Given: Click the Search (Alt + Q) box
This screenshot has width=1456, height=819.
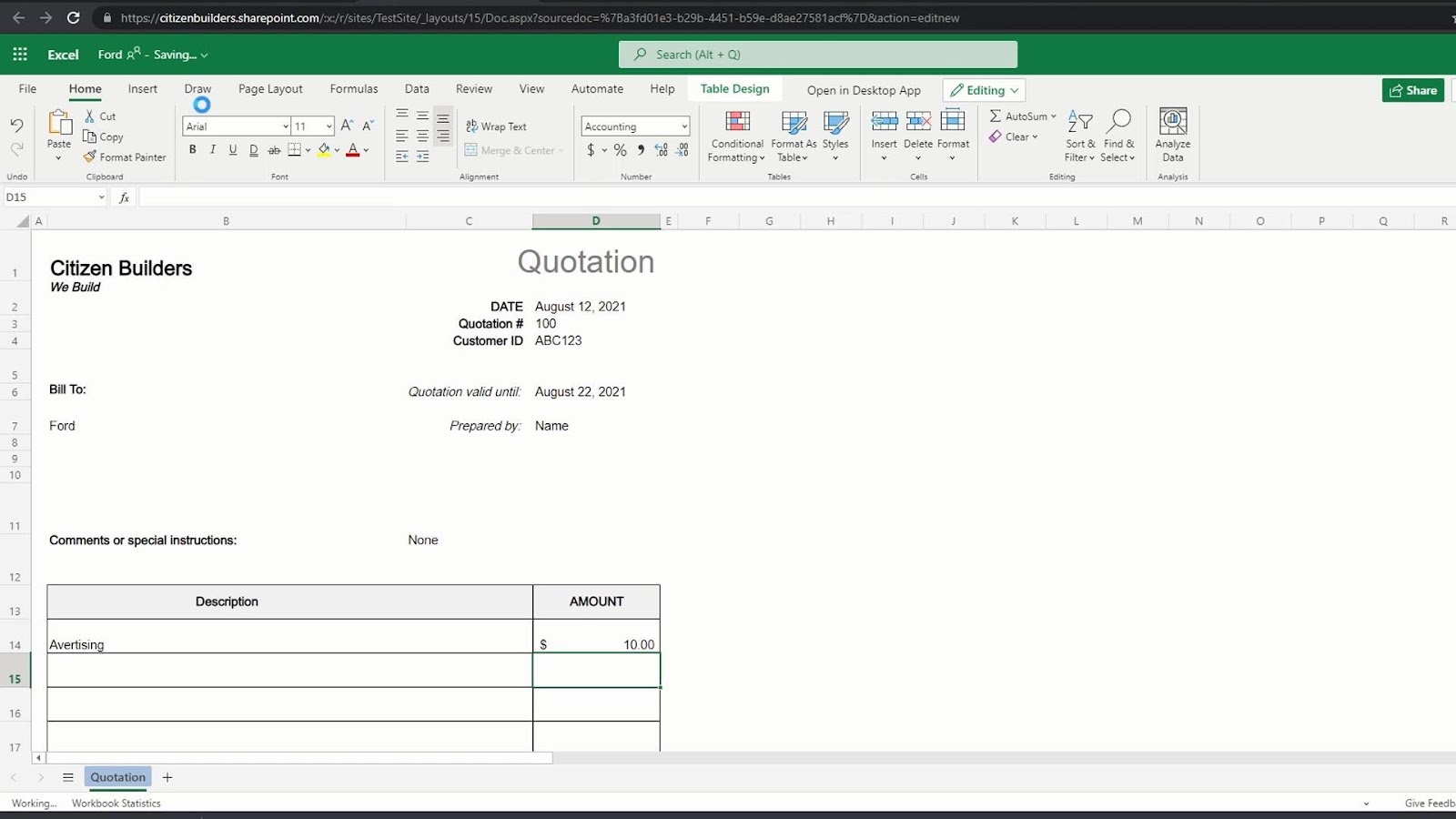Looking at the screenshot, I should point(818,55).
